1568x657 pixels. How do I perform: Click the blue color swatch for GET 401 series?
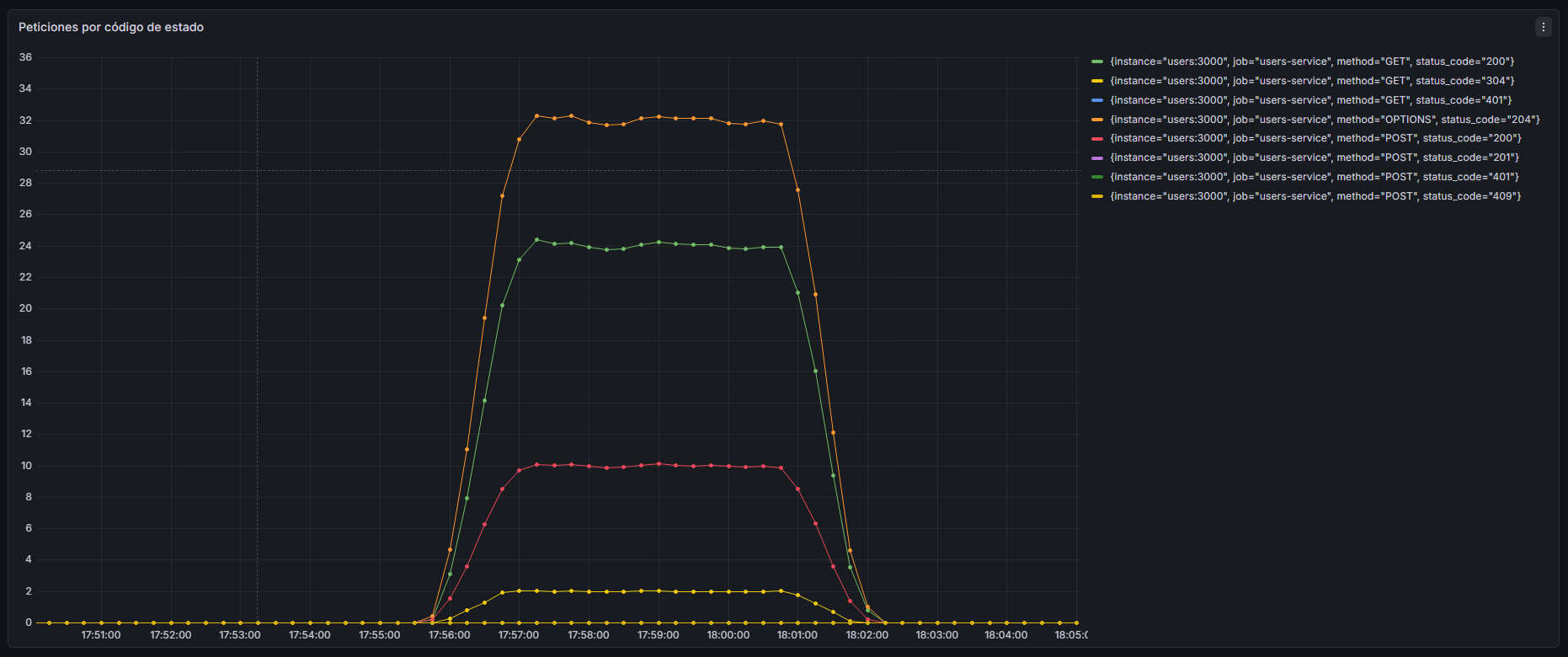(x=1096, y=100)
